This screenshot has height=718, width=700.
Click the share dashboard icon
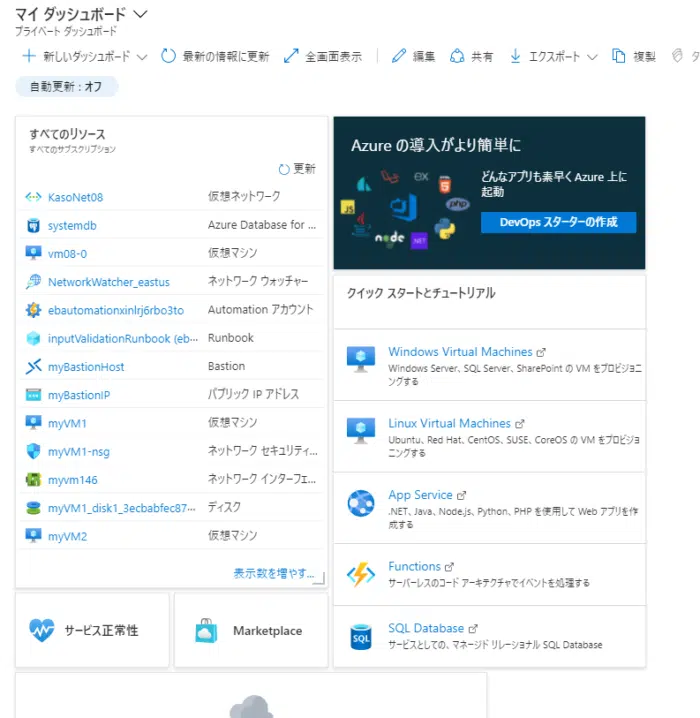coord(457,57)
